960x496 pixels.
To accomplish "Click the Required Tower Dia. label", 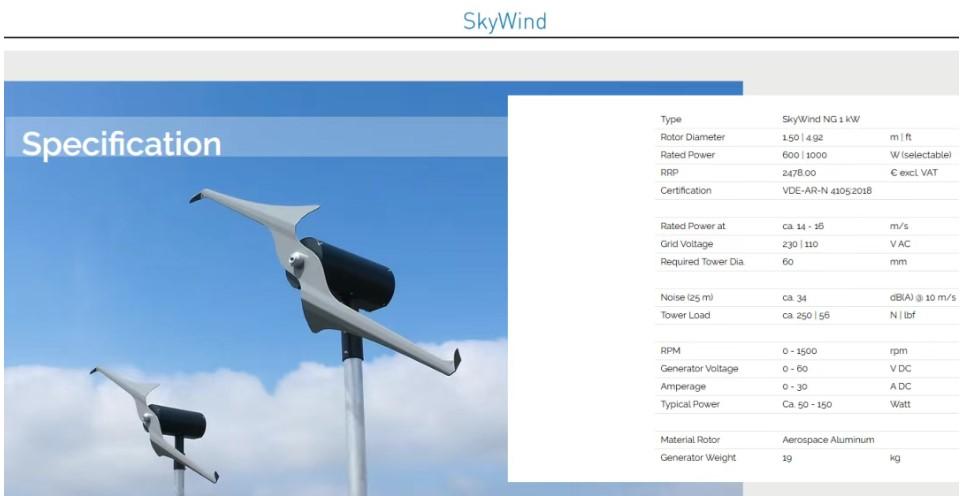I will click(x=702, y=262).
